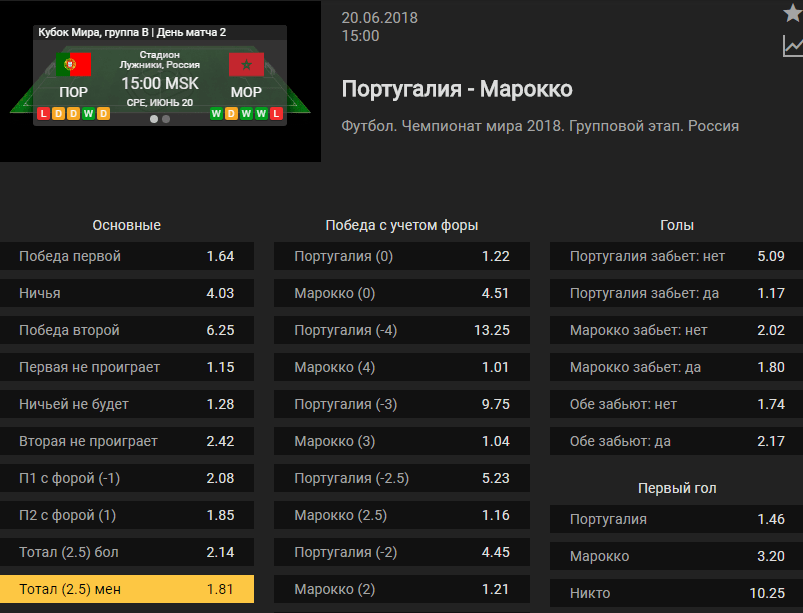The height and width of the screenshot is (613, 803).
Task: Select Ничьей не будет odds 1.28
Action: [127, 404]
